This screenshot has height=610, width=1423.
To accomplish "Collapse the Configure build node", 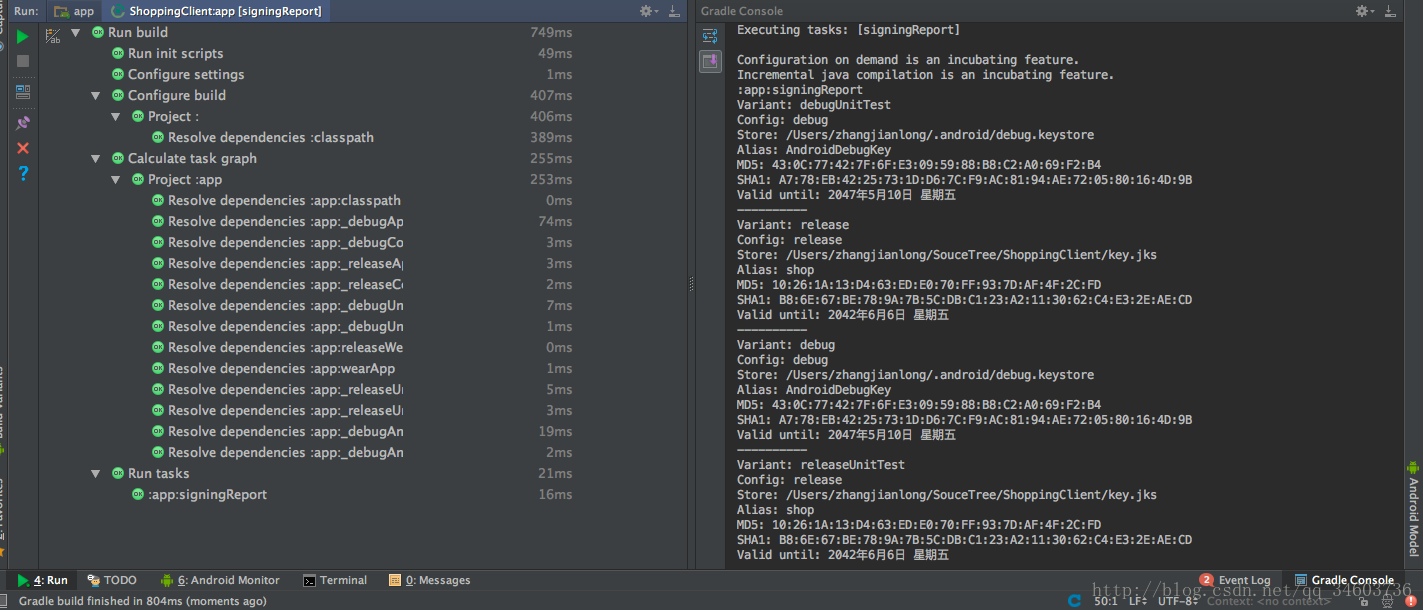I will 96,95.
